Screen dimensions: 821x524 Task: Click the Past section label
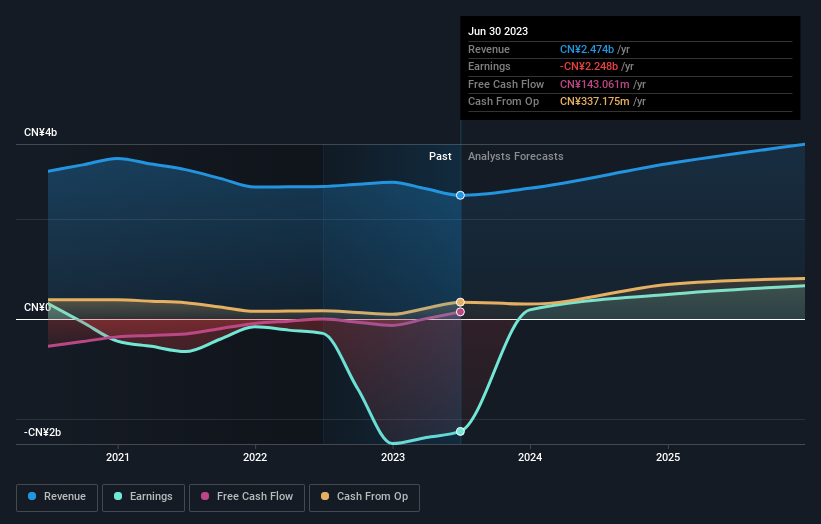pyautogui.click(x=440, y=156)
